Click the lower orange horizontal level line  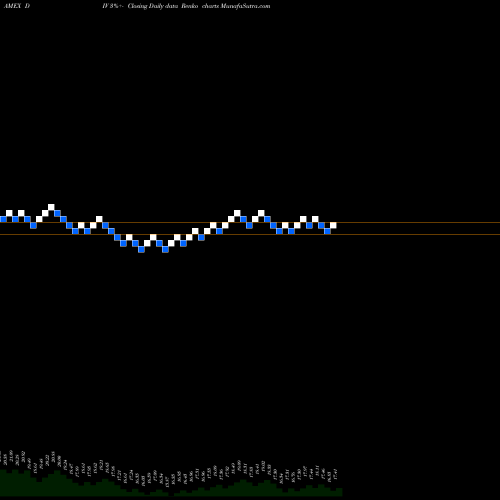[x=250, y=235]
